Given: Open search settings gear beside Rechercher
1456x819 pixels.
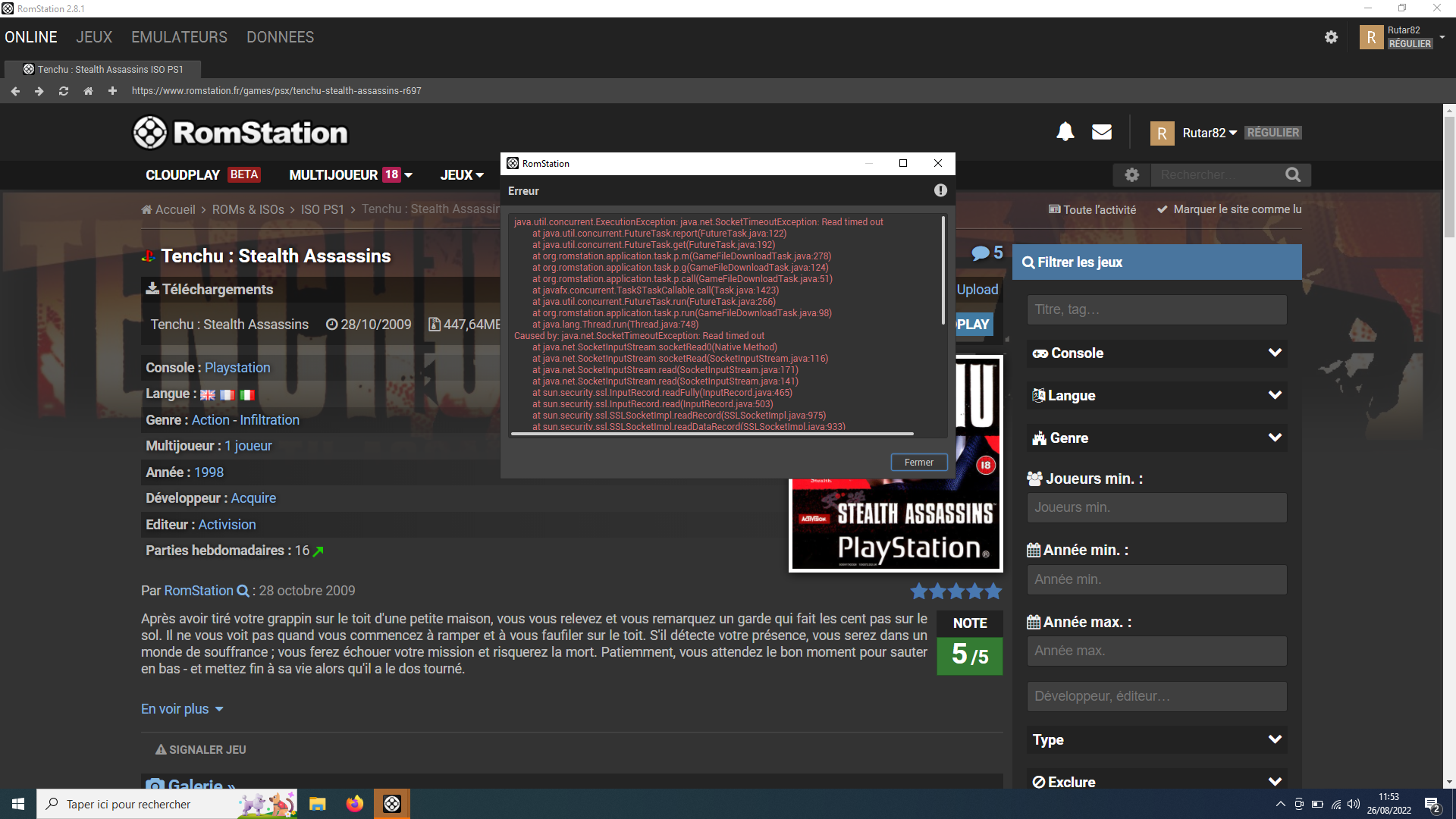Looking at the screenshot, I should (x=1132, y=175).
